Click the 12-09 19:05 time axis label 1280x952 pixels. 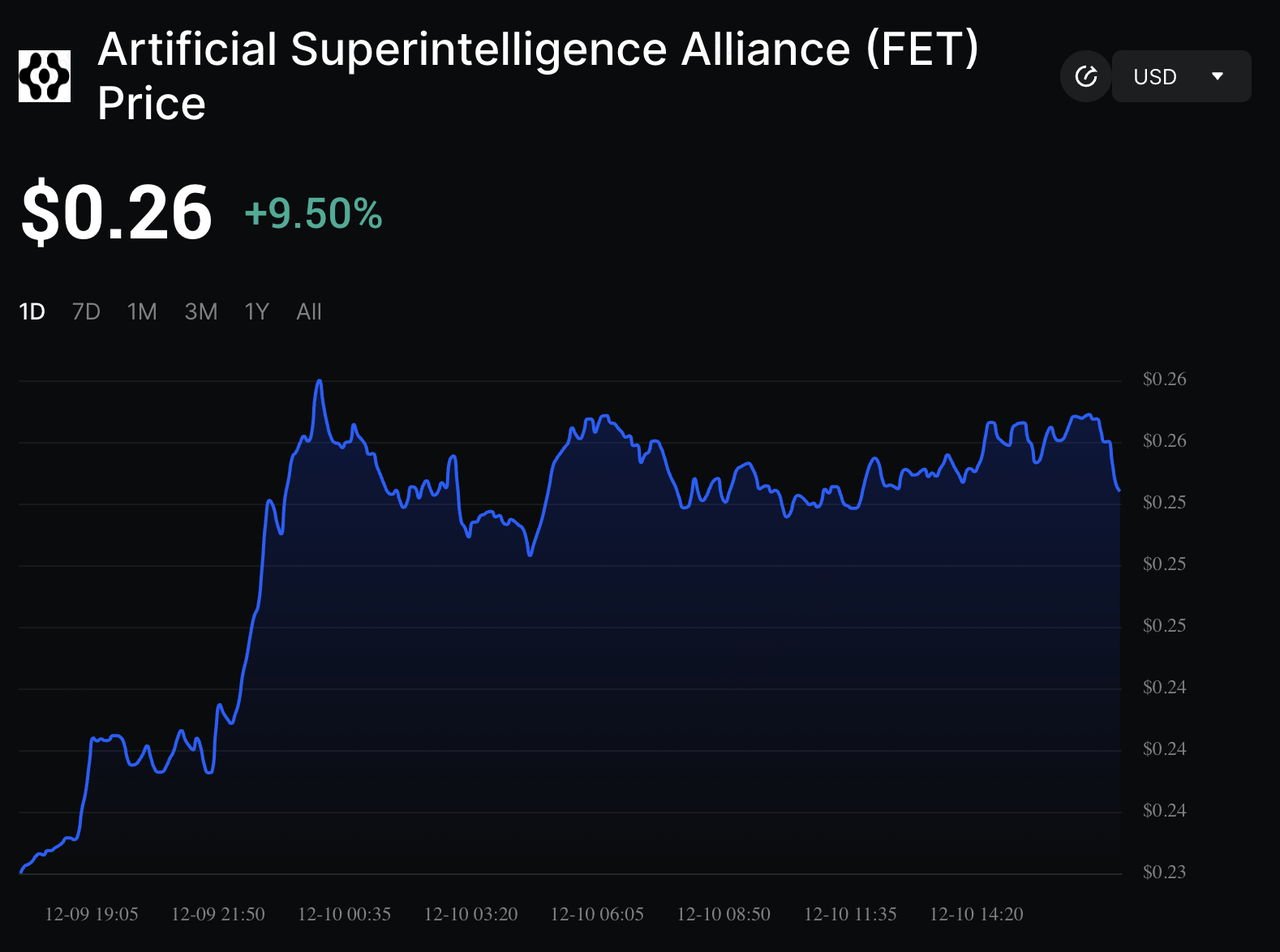click(x=92, y=914)
